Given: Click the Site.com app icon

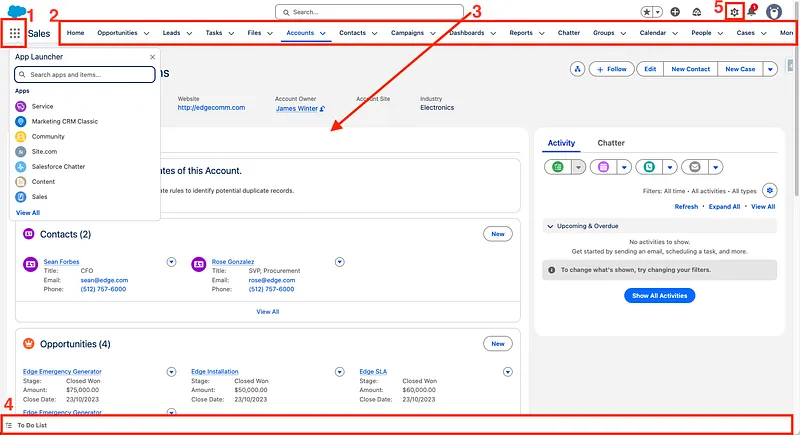Looking at the screenshot, I should click(x=20, y=151).
